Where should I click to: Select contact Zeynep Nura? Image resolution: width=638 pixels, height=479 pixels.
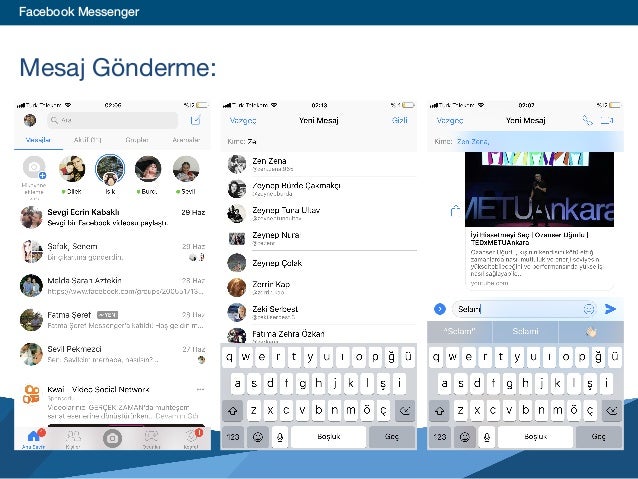click(x=319, y=238)
